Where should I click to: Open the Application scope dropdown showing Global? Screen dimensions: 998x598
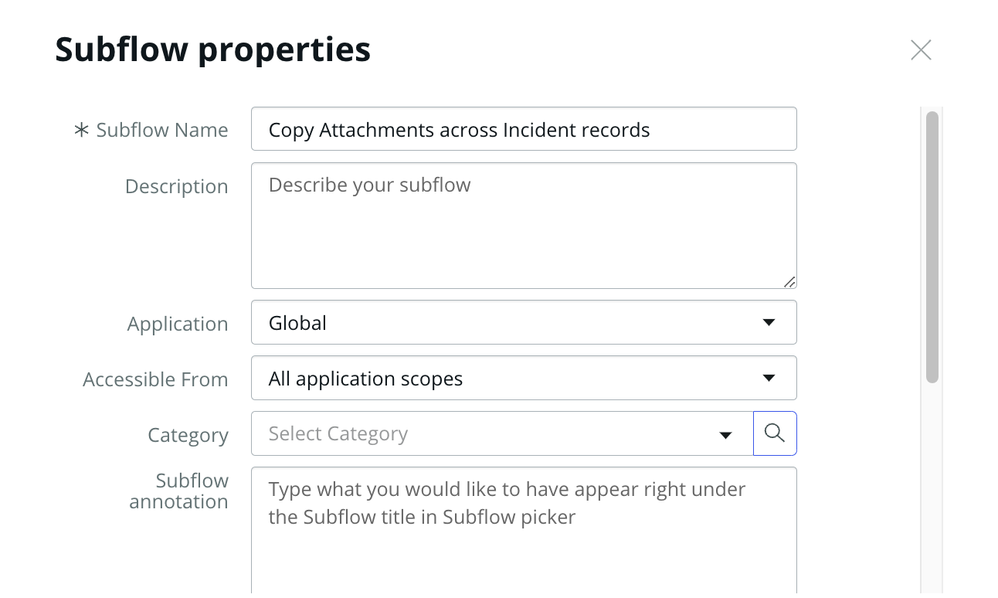[524, 322]
